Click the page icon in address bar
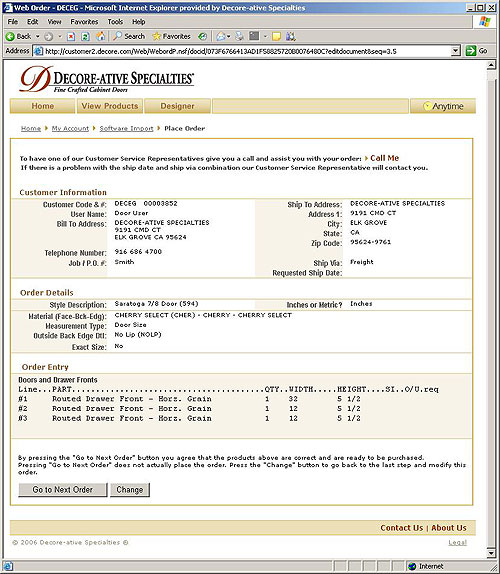 38,51
